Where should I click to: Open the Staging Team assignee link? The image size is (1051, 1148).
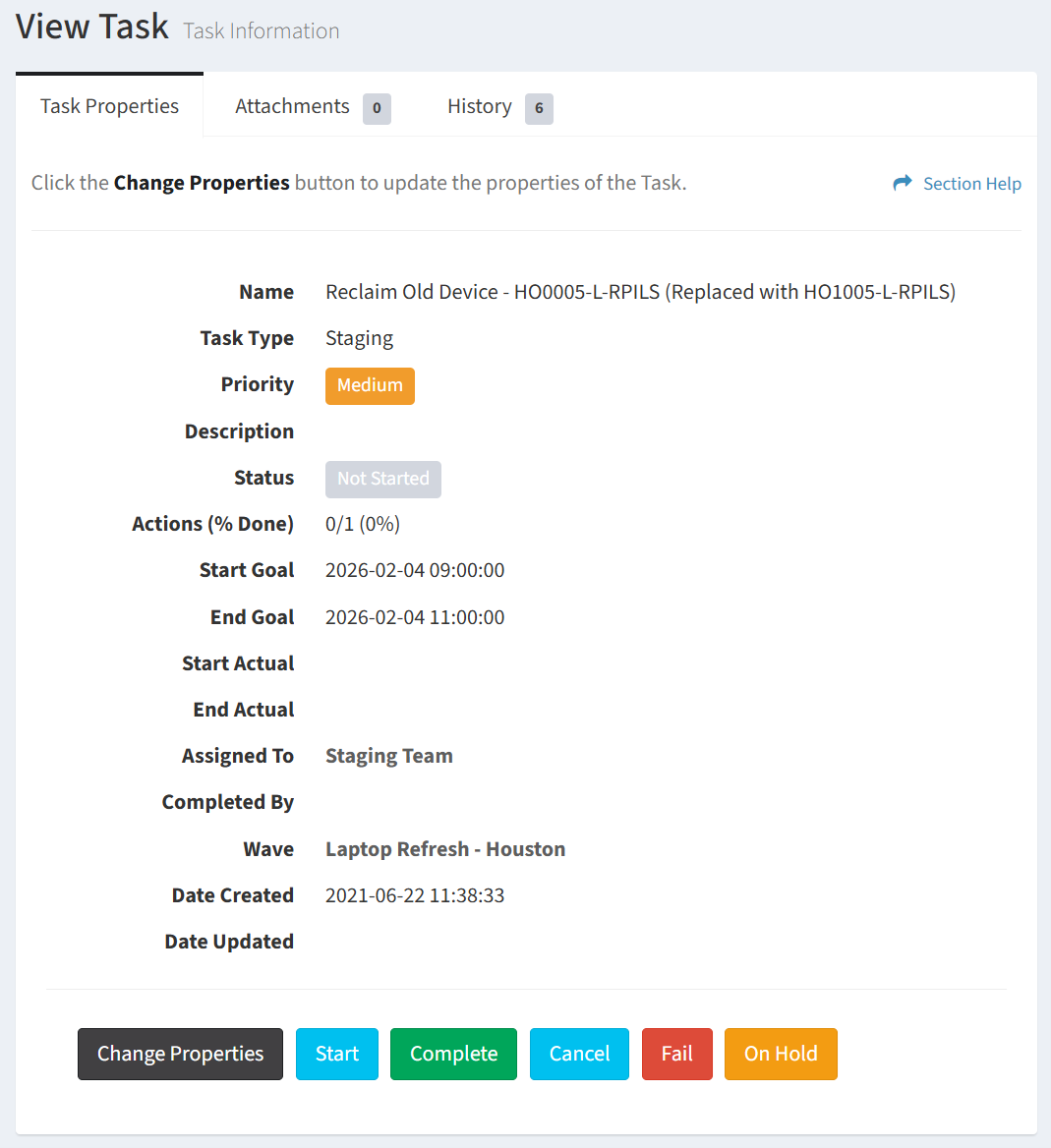coord(388,756)
